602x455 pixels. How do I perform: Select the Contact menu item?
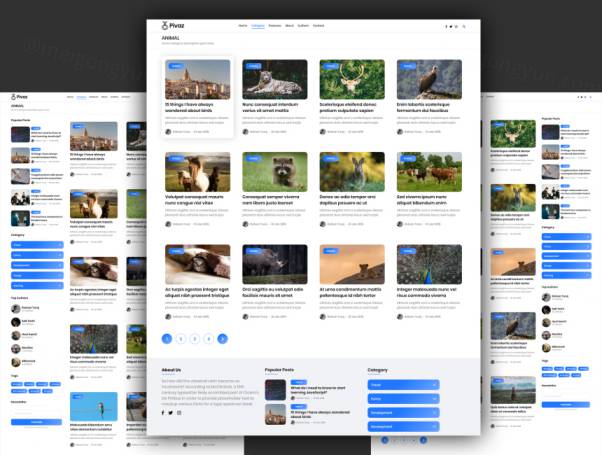[318, 25]
